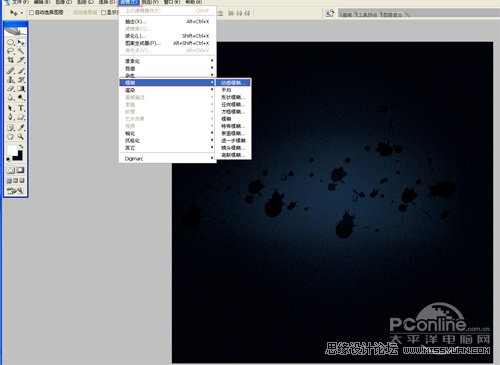Enable the 自动选择图层 checkbox
Image resolution: width=500 pixels, height=365 pixels.
point(31,12)
